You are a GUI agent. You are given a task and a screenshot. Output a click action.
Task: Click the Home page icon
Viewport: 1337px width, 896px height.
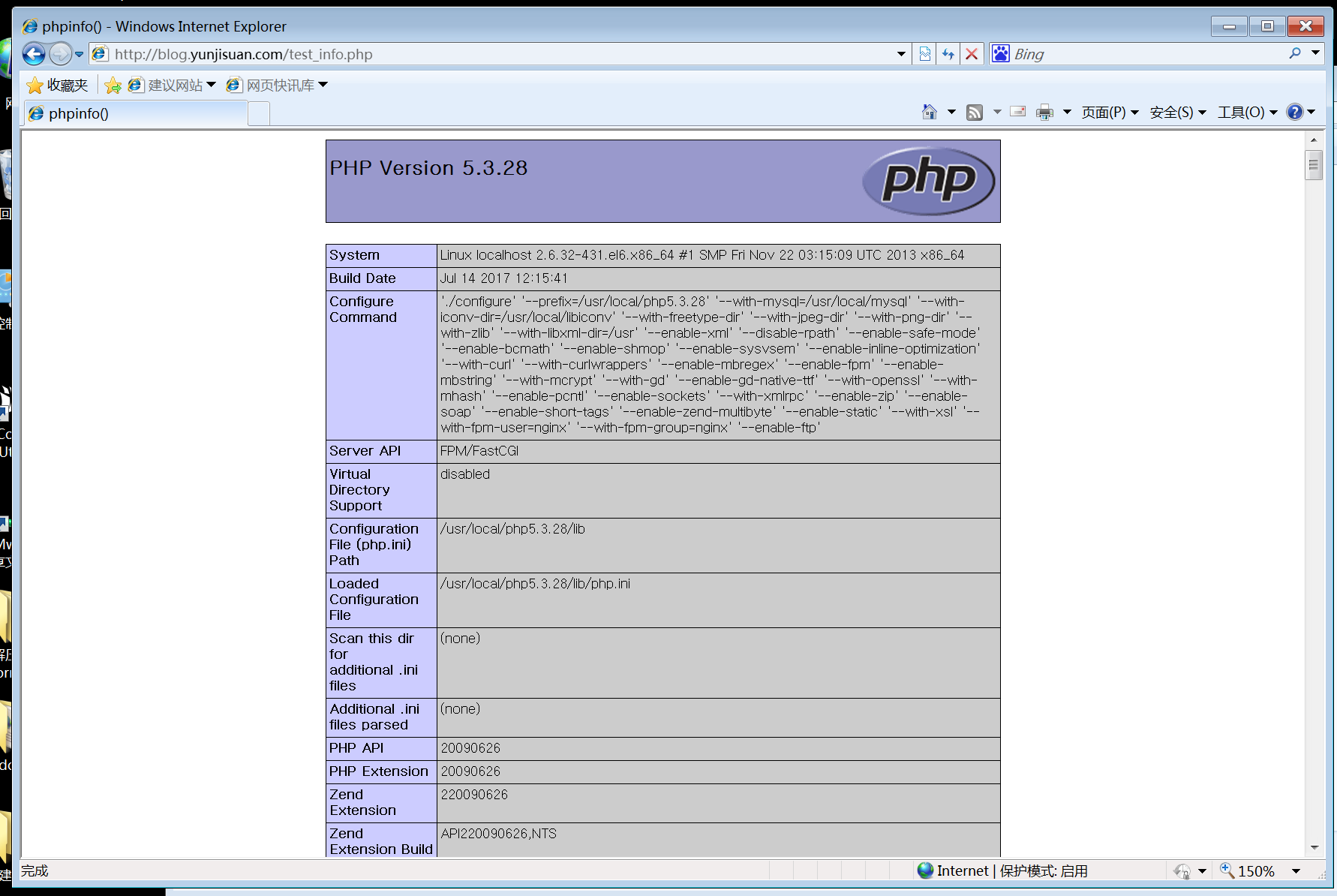point(930,113)
